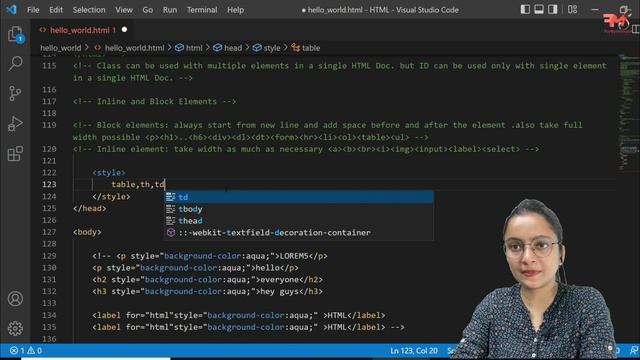Screen dimensions: 640x360
Task: Select thead autocomplete suggestion
Action: pyautogui.click(x=299, y=221)
